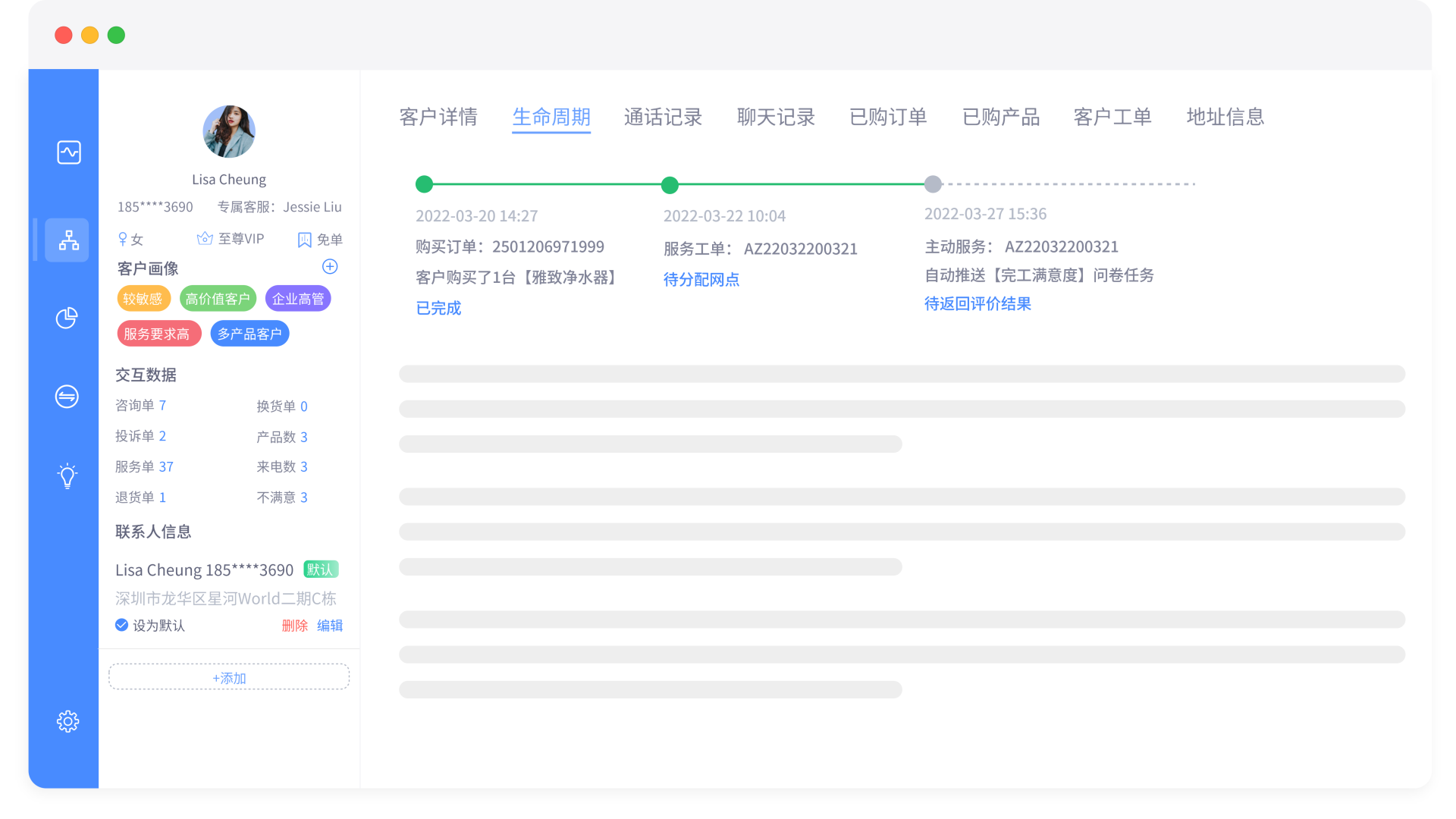Viewport: 1456px width, 819px height.
Task: Click the green 高价值客户 tag
Action: pyautogui.click(x=218, y=299)
